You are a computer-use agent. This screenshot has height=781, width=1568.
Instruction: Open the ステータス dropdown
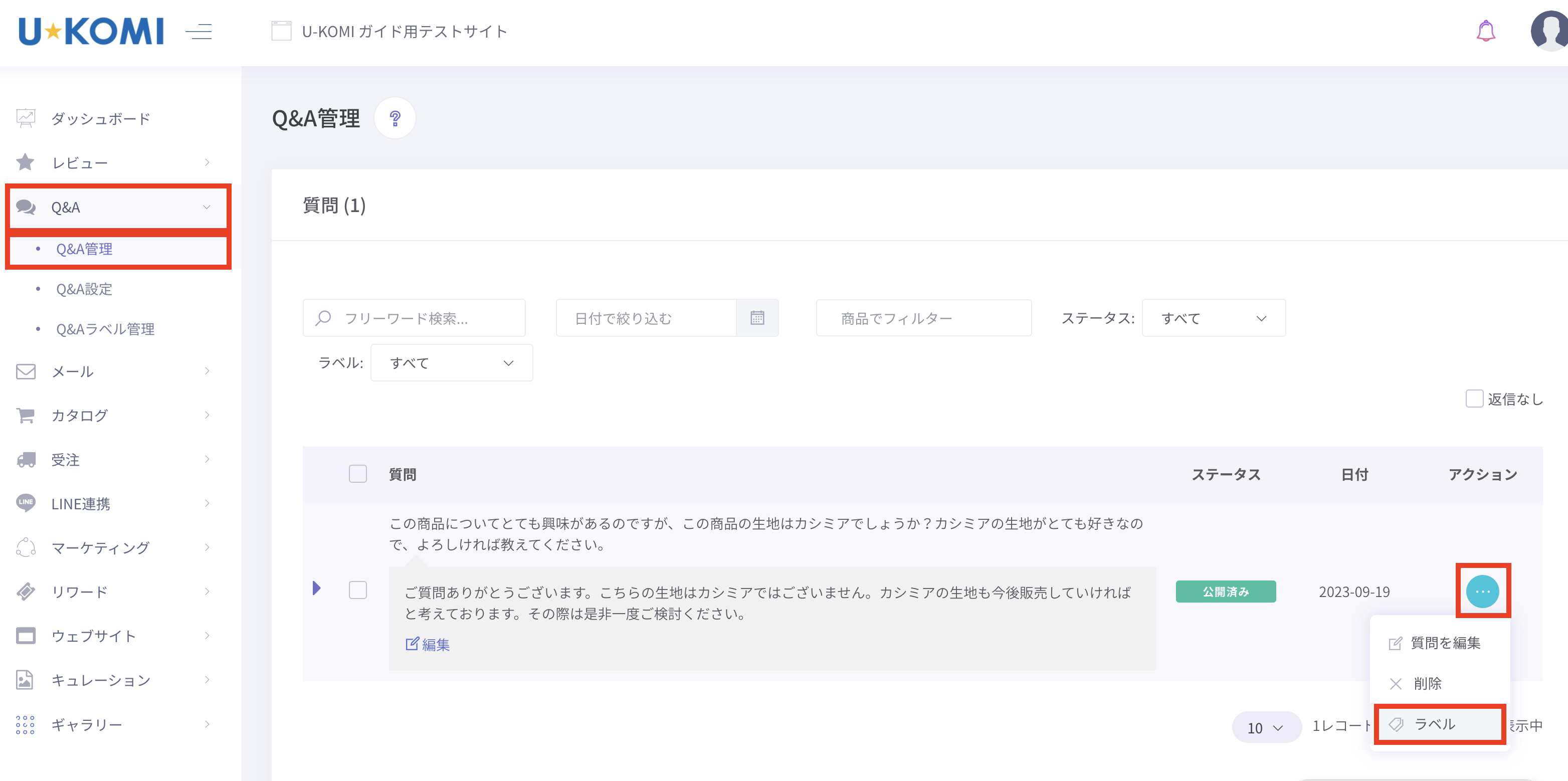click(x=1213, y=318)
